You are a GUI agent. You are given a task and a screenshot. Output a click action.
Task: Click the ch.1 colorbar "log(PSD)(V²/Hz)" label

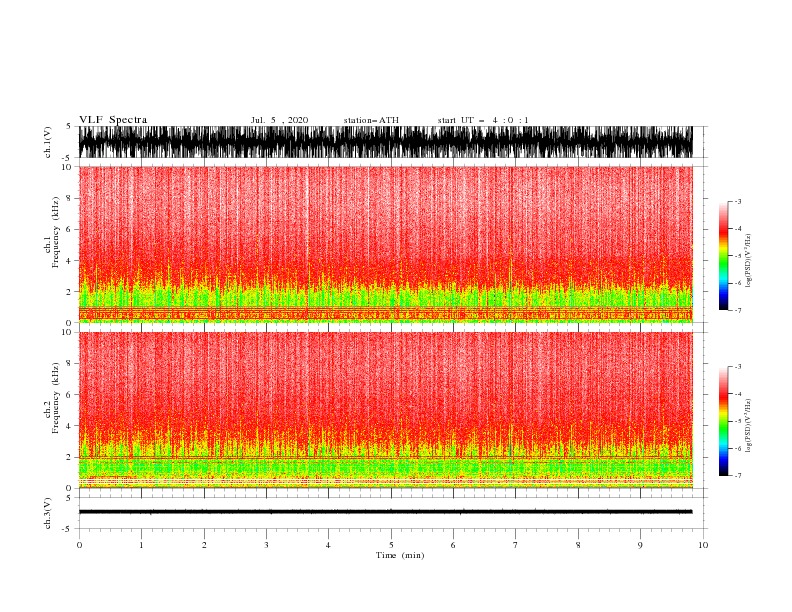(749, 261)
